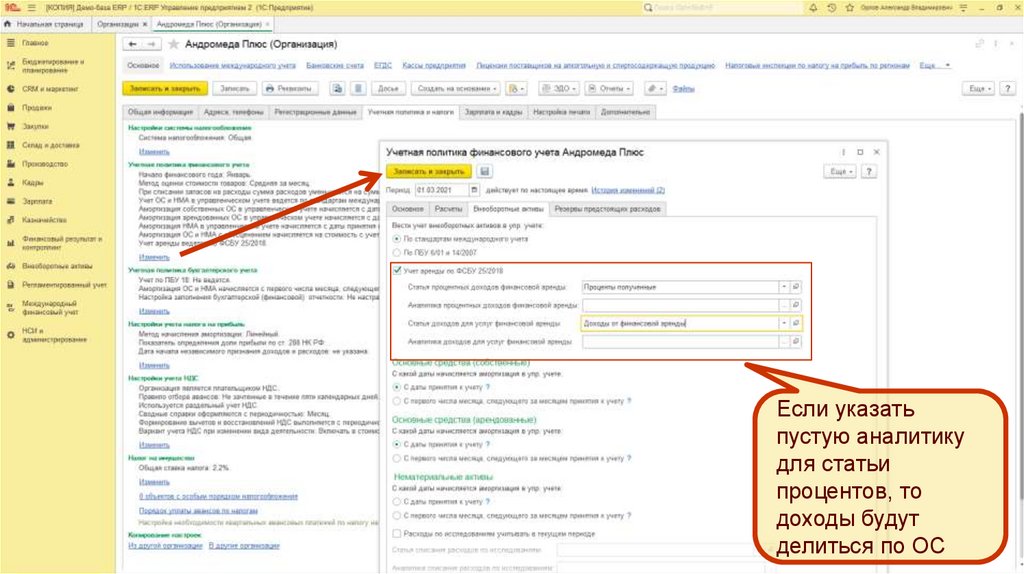Click the star favorite icon near Андромеда Плюс
The image size is (1024, 574).
tap(174, 45)
